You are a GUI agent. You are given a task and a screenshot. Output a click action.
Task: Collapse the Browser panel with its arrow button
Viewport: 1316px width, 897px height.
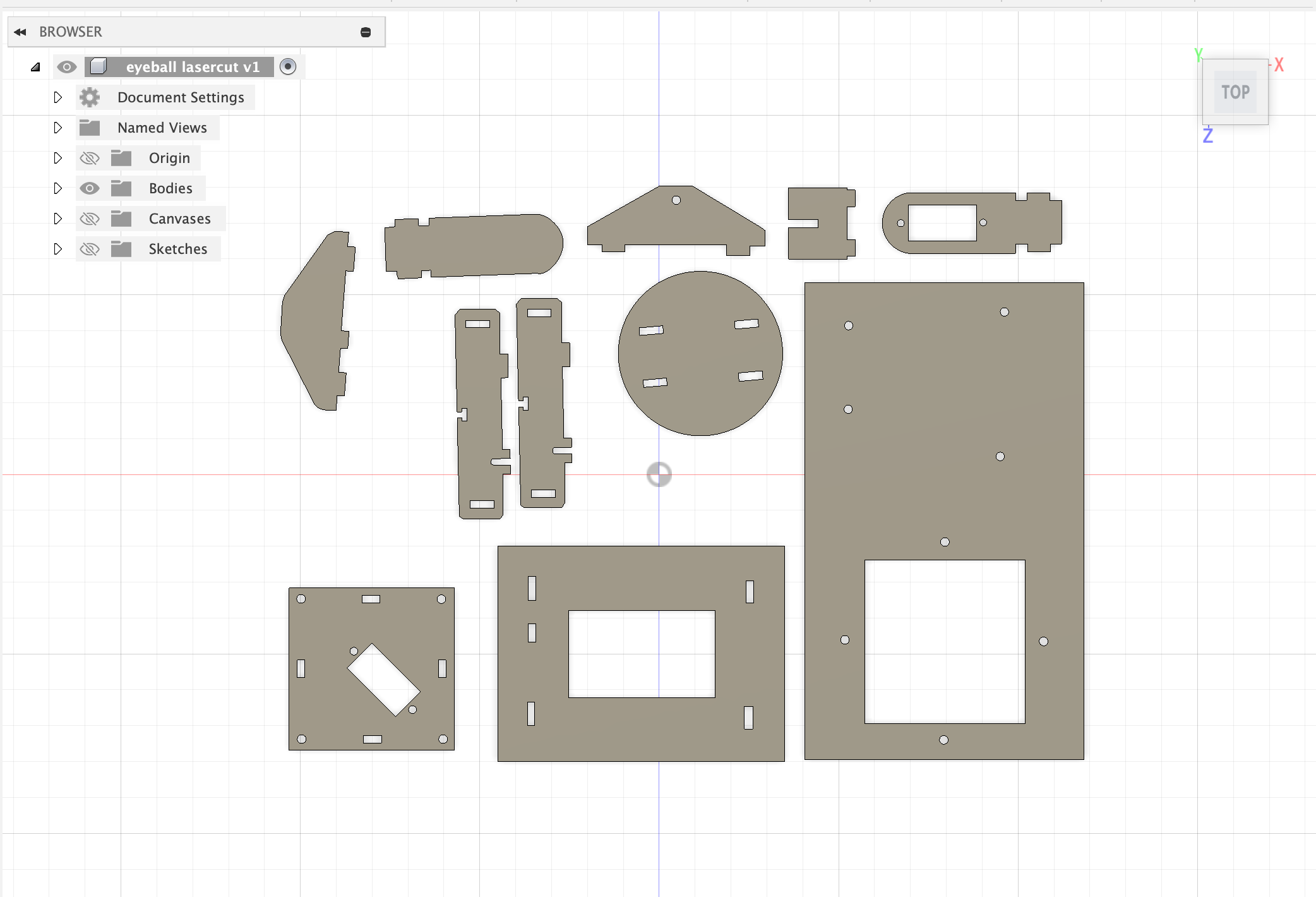coord(21,31)
